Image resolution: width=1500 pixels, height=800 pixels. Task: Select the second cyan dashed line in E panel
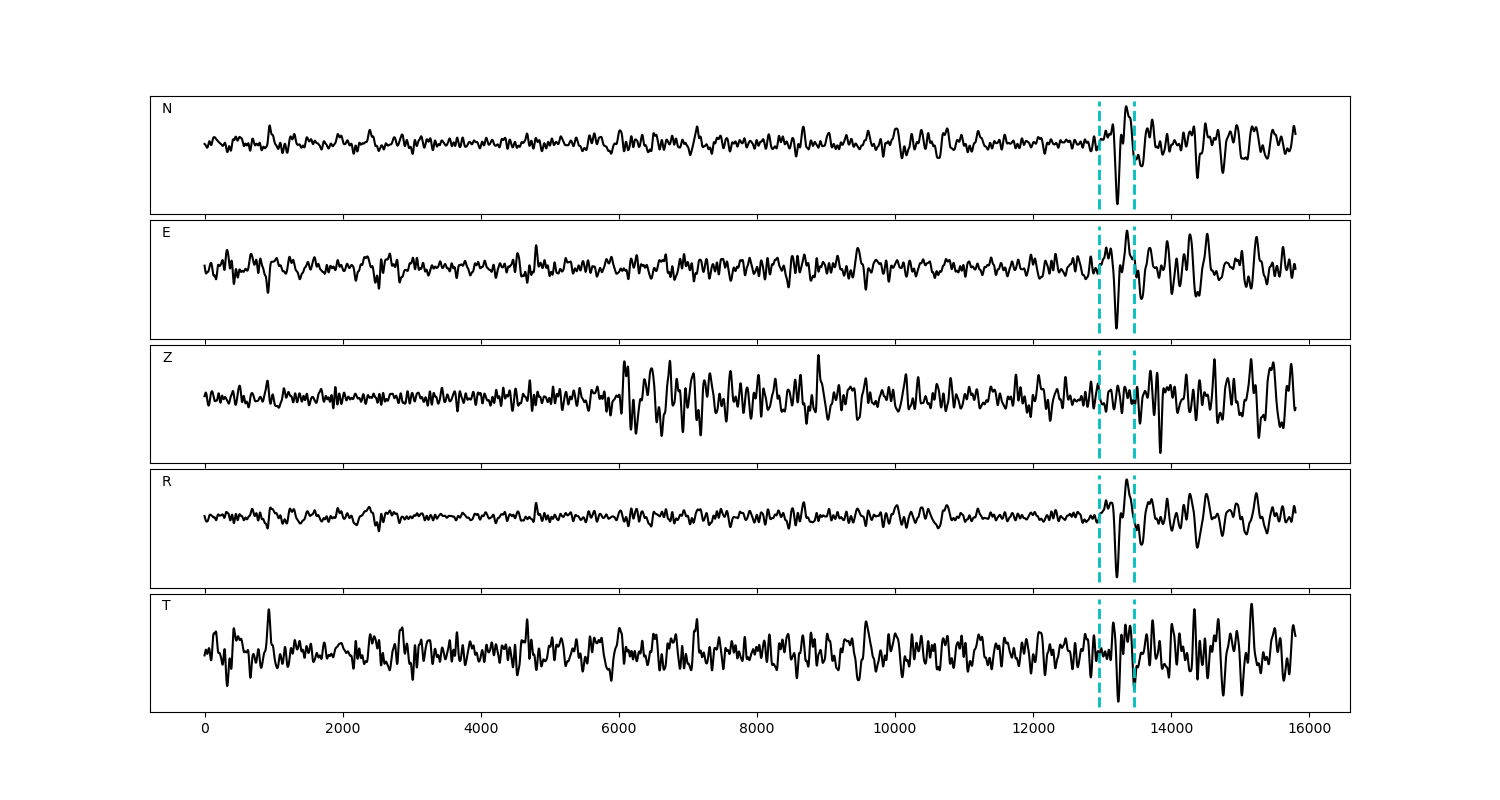(1134, 300)
